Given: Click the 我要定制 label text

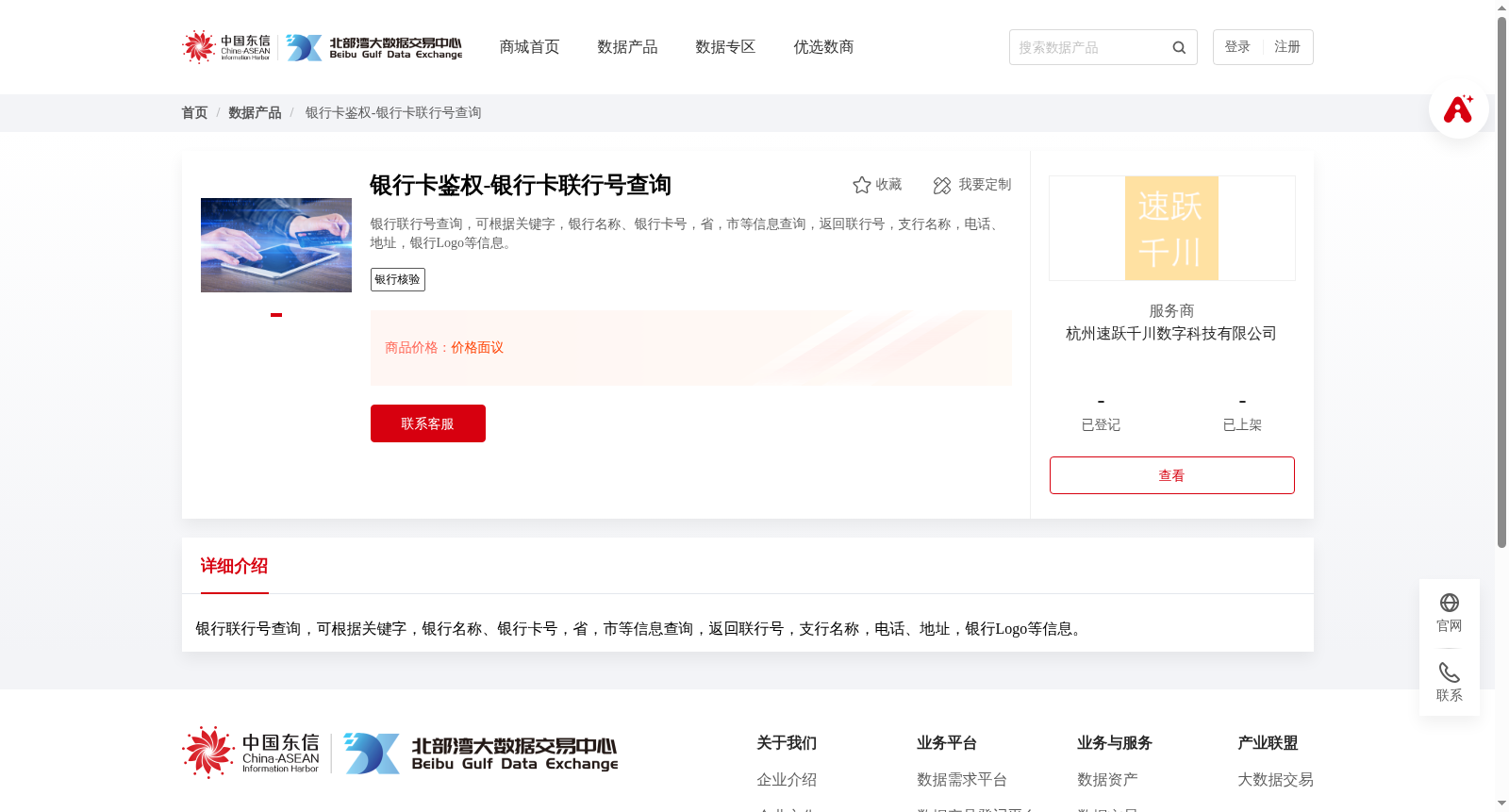Looking at the screenshot, I should click(x=985, y=185).
